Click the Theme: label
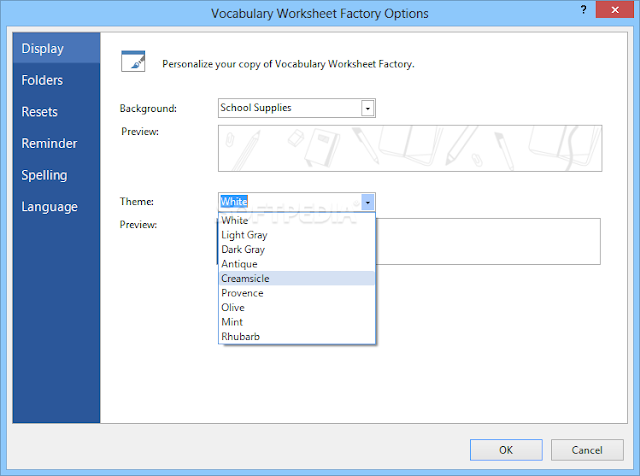 (137, 202)
